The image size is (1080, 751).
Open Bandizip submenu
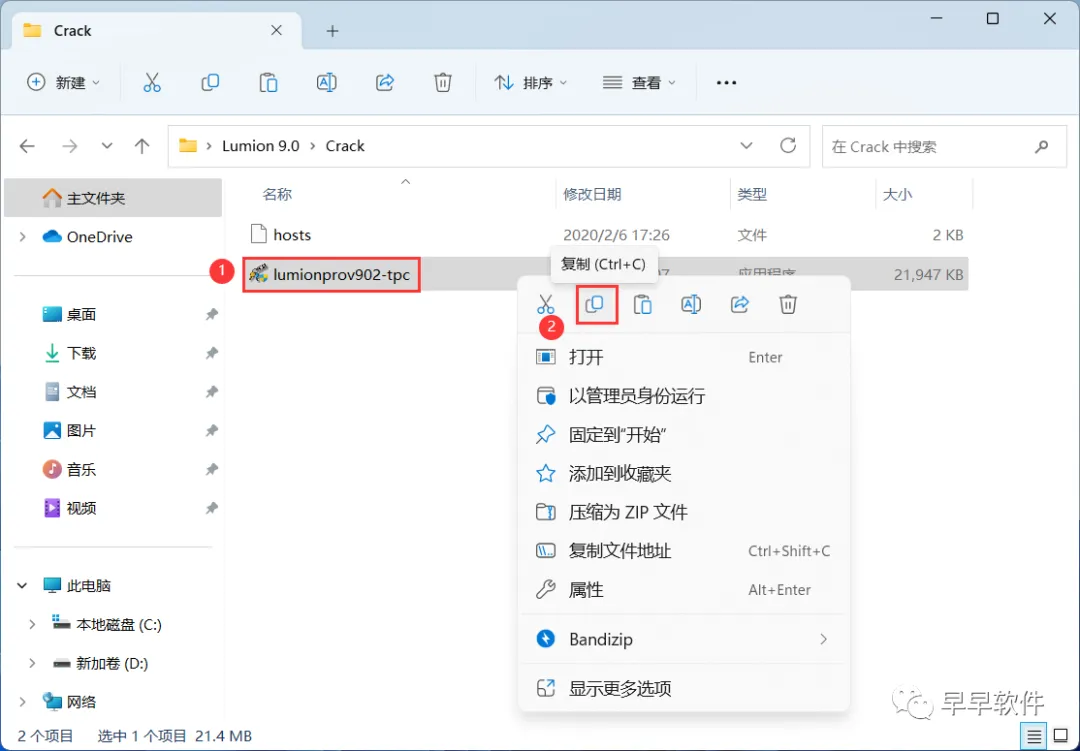pyautogui.click(x=683, y=639)
